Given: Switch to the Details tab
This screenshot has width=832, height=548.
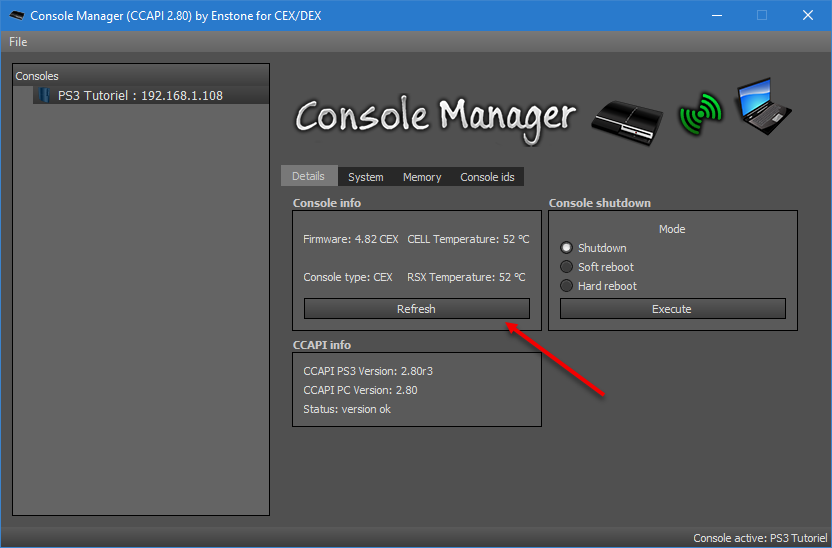Looking at the screenshot, I should tap(308, 176).
